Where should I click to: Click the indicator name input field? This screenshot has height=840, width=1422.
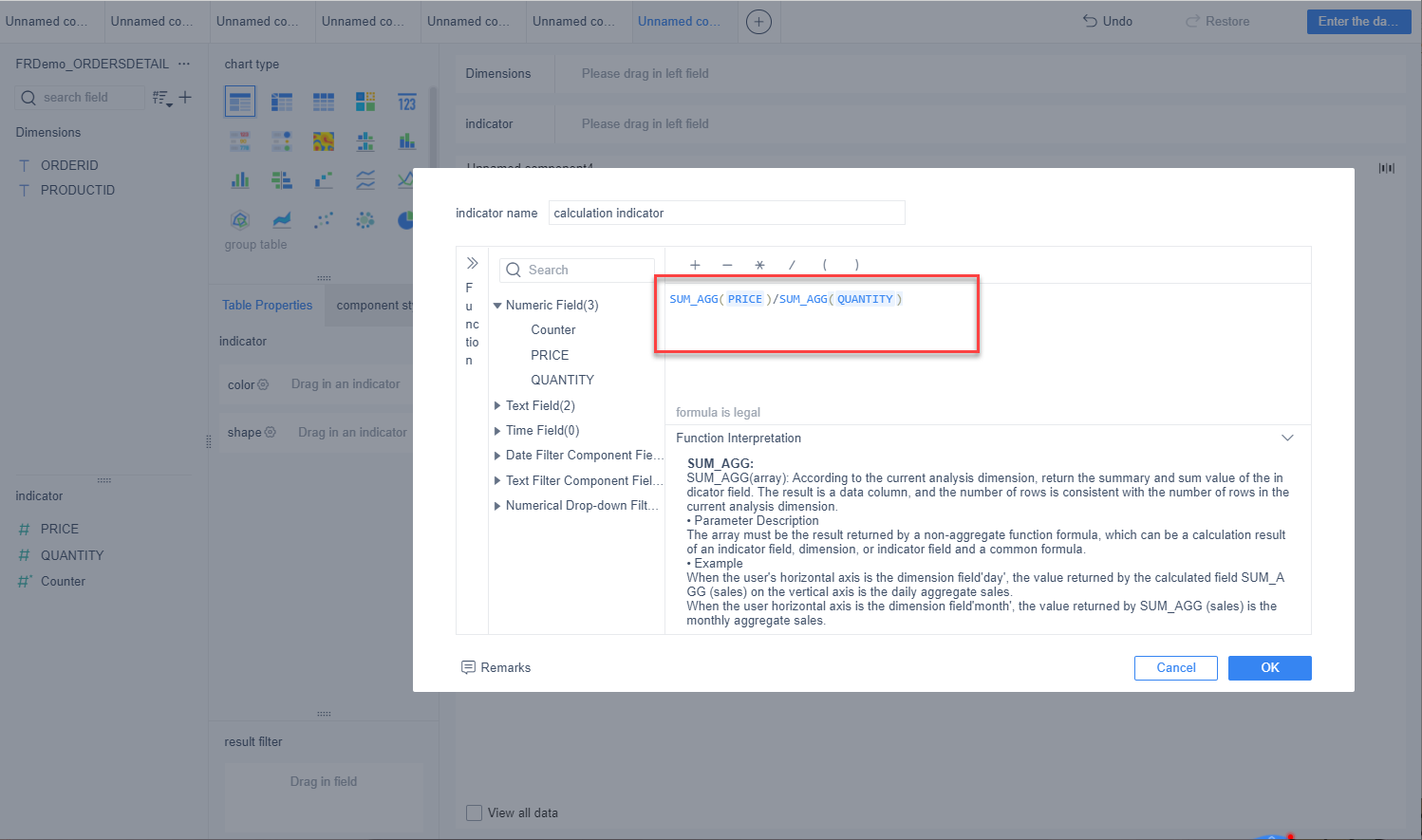pyautogui.click(x=726, y=213)
